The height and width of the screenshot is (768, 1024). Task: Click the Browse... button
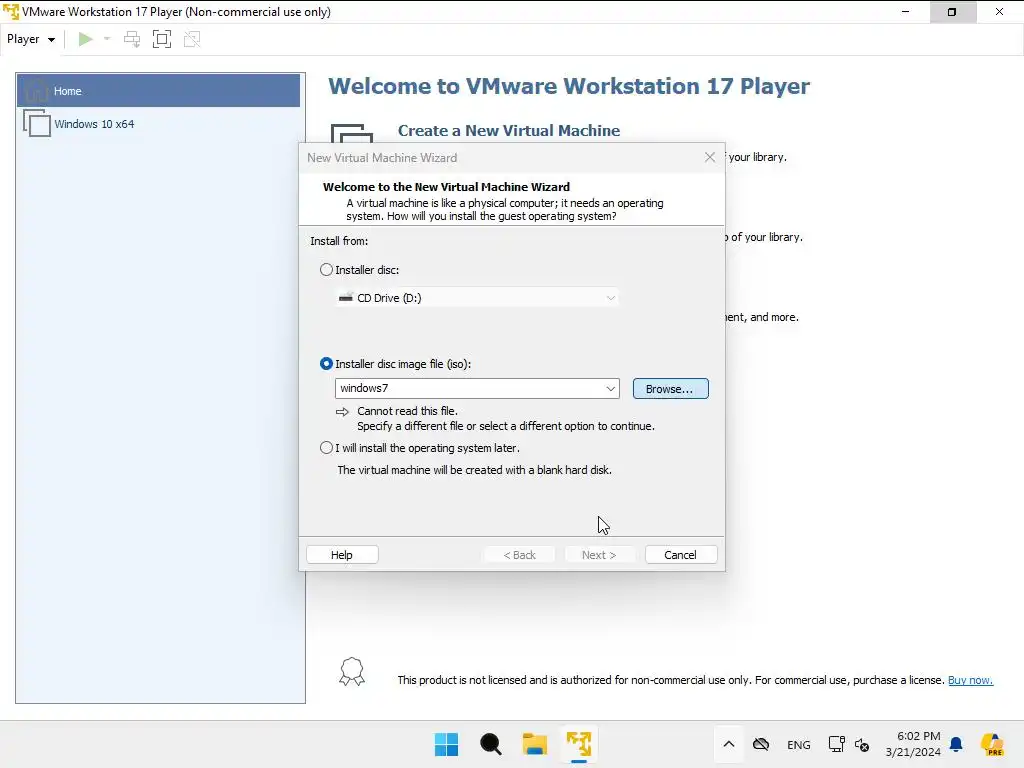[x=670, y=389]
